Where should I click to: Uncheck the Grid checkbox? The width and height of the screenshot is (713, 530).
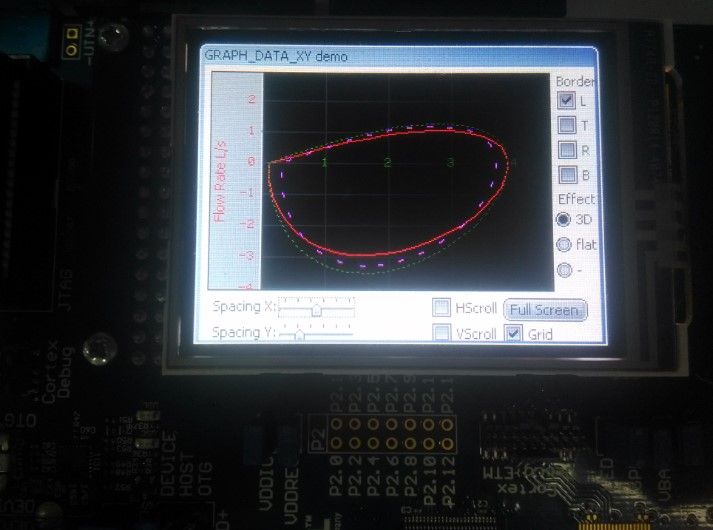(513, 333)
